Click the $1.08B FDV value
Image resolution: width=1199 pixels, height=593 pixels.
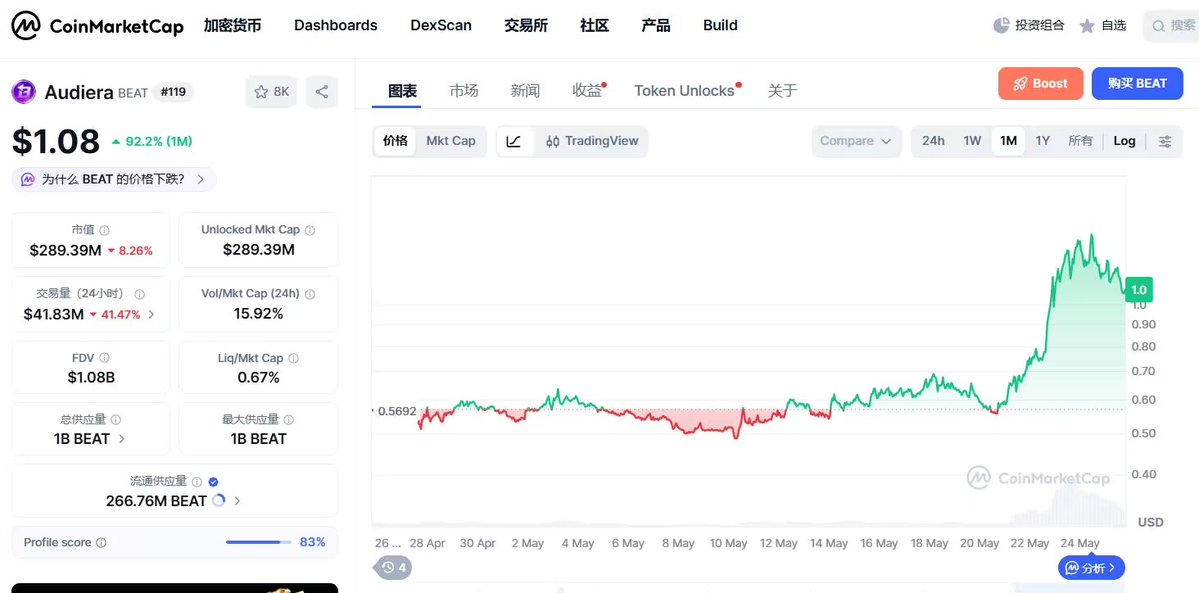pos(91,377)
